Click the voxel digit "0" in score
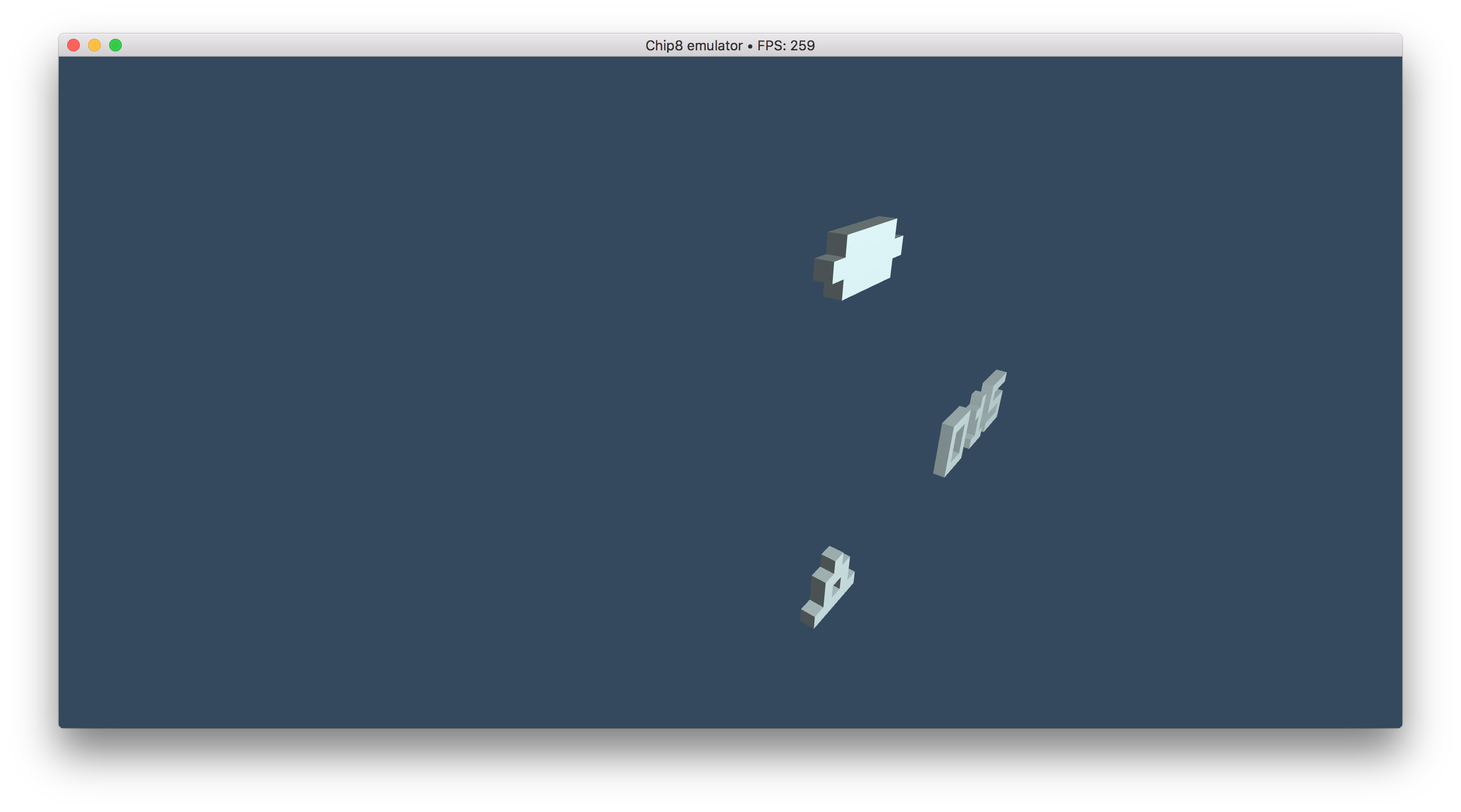 tap(954, 443)
